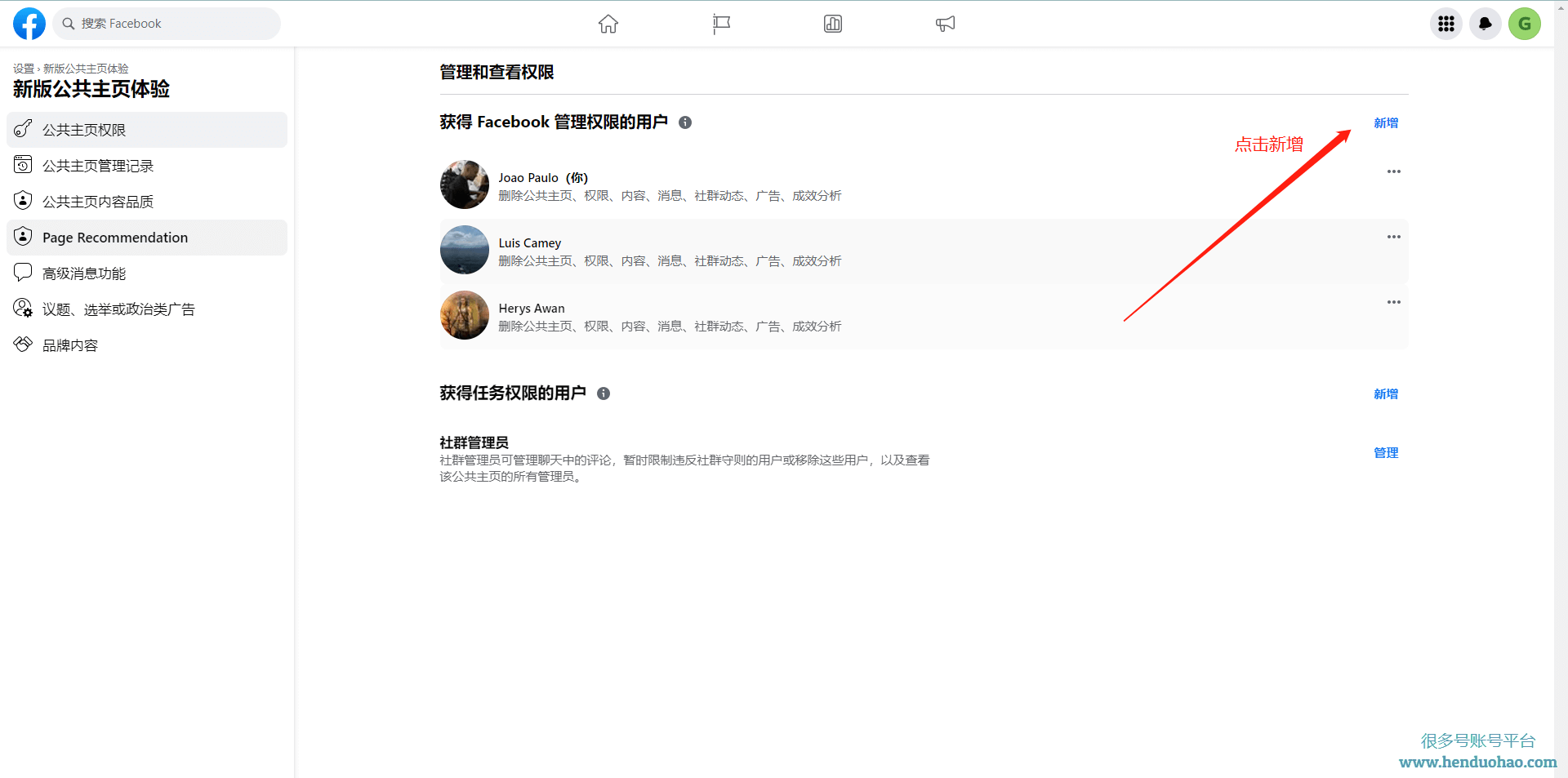
Task: Click the history icon beside 公共主页管理记录
Action: [23, 165]
